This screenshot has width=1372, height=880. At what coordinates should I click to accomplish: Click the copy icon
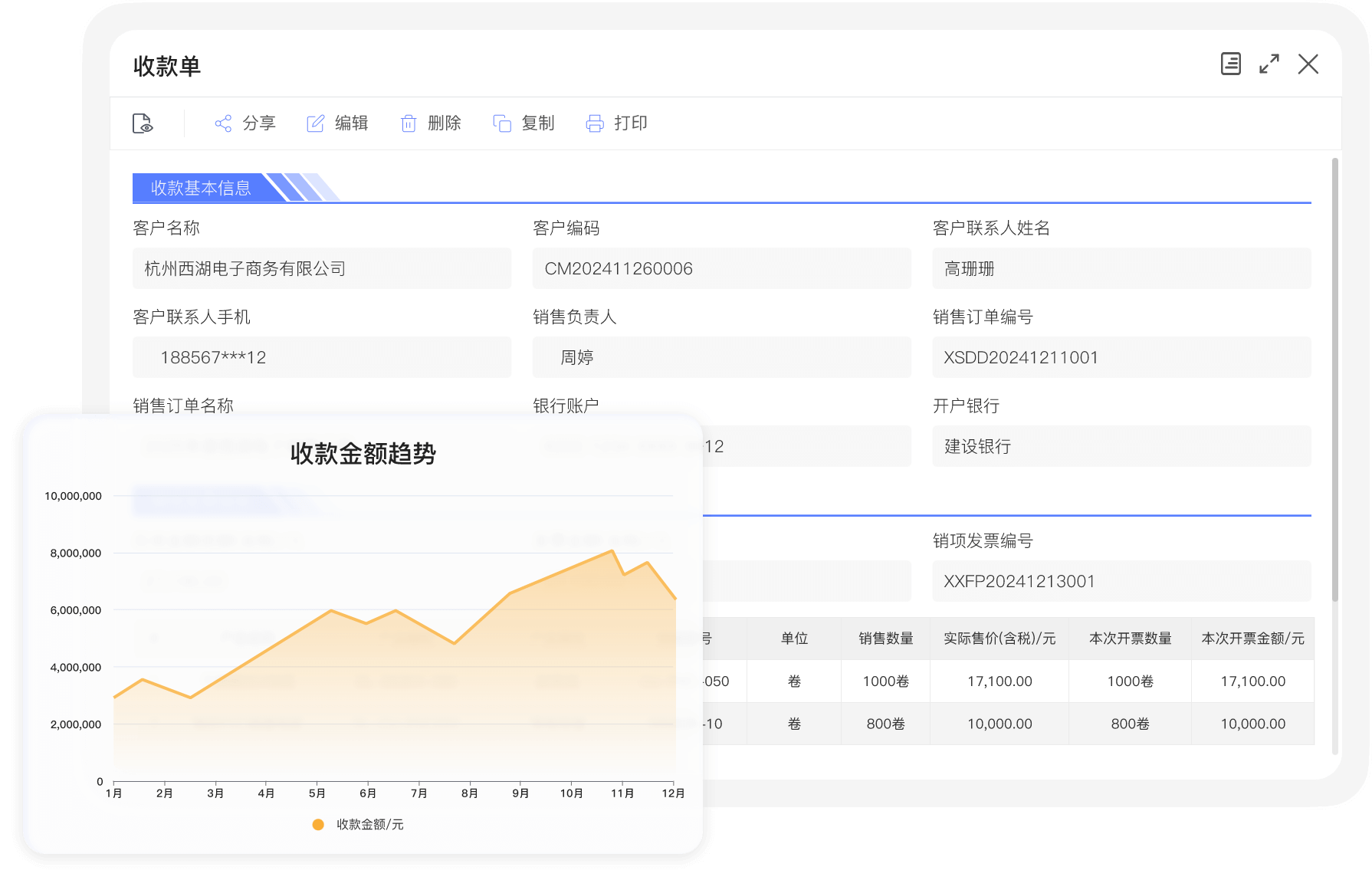click(x=502, y=123)
